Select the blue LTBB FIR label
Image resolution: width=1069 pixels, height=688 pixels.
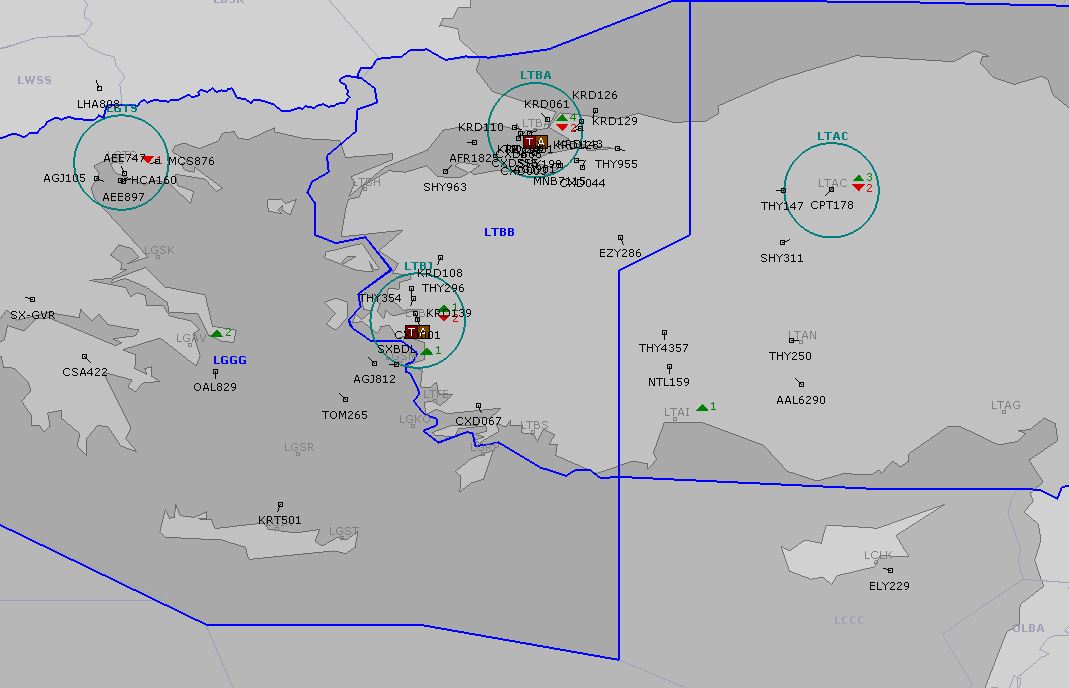coord(499,233)
